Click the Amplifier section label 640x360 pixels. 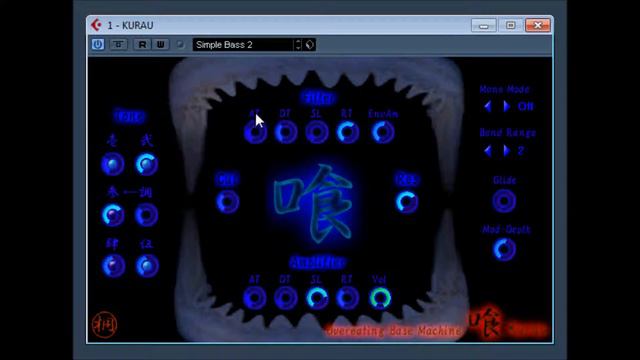coord(318,262)
